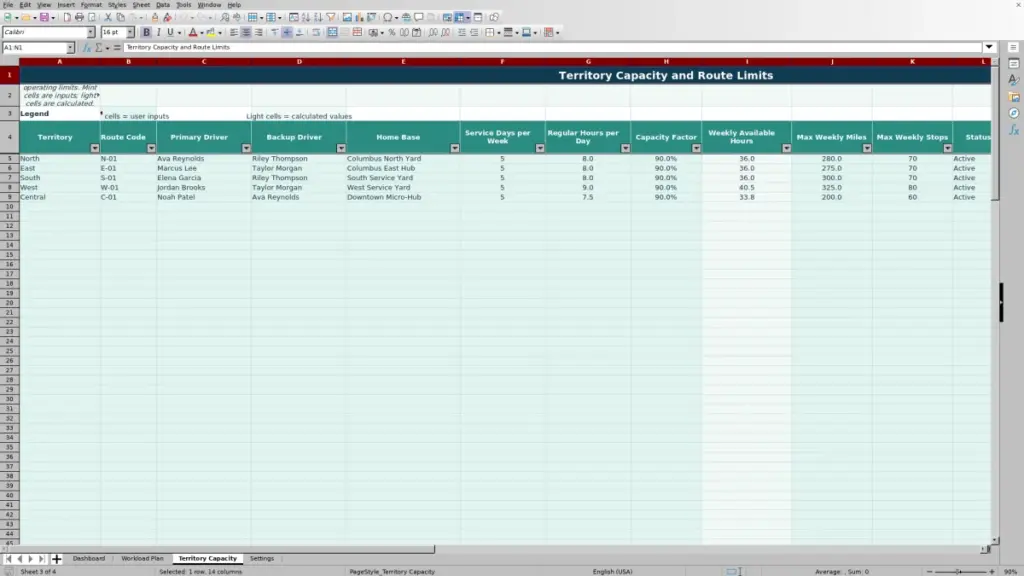Go to the last sheet tab button
The image size is (1024, 576).
42,559
